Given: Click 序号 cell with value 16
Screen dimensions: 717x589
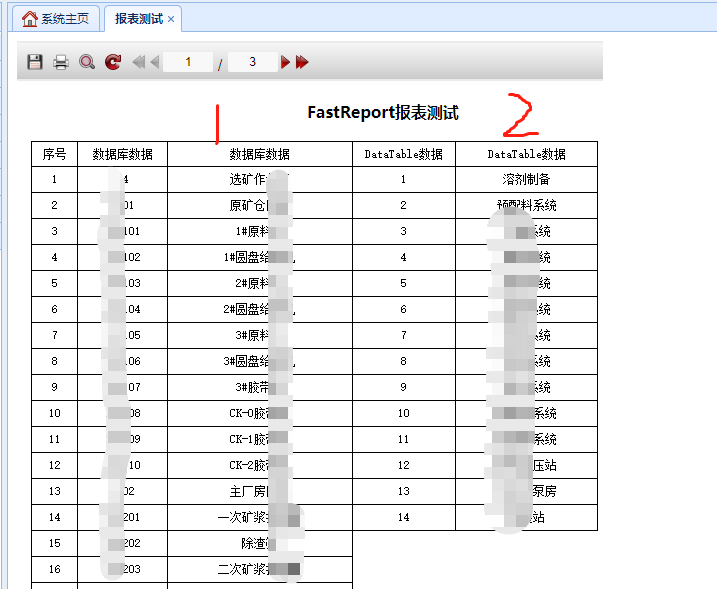Looking at the screenshot, I should 54,569.
